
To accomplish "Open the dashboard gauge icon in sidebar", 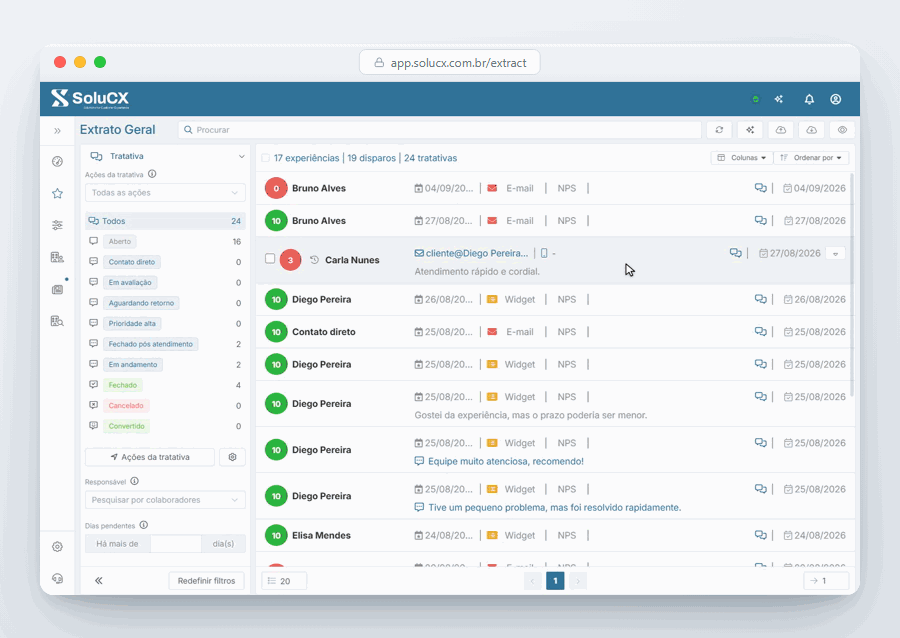I will (57, 161).
